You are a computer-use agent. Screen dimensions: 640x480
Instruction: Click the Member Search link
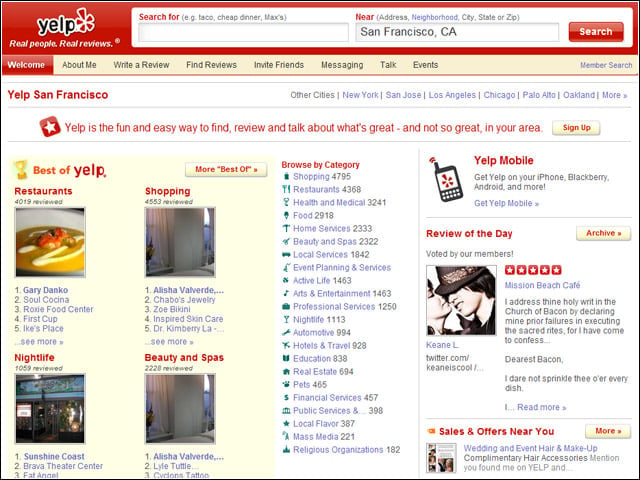tap(606, 65)
